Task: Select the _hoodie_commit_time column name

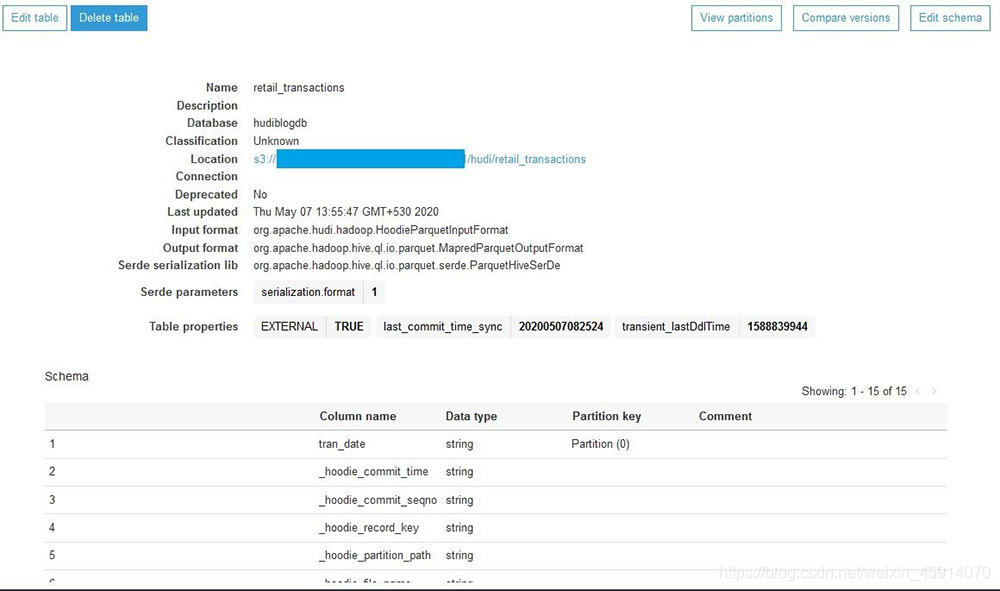Action: click(x=373, y=472)
